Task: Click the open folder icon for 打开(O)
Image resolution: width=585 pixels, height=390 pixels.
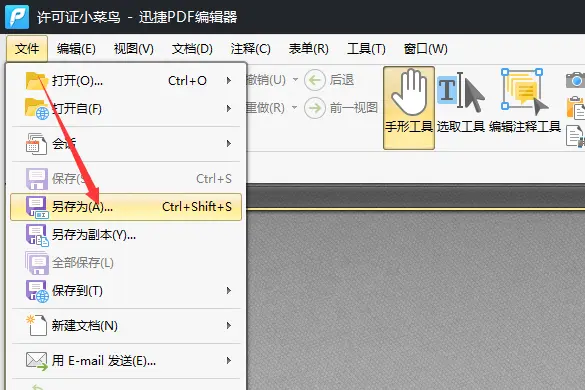Action: click(37, 80)
